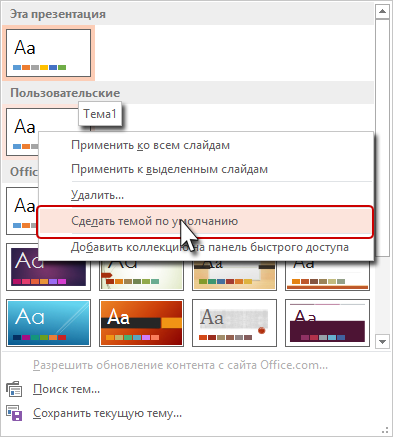Click the purple save theme icon
Viewport: 393px width, 437px height.
point(14,413)
